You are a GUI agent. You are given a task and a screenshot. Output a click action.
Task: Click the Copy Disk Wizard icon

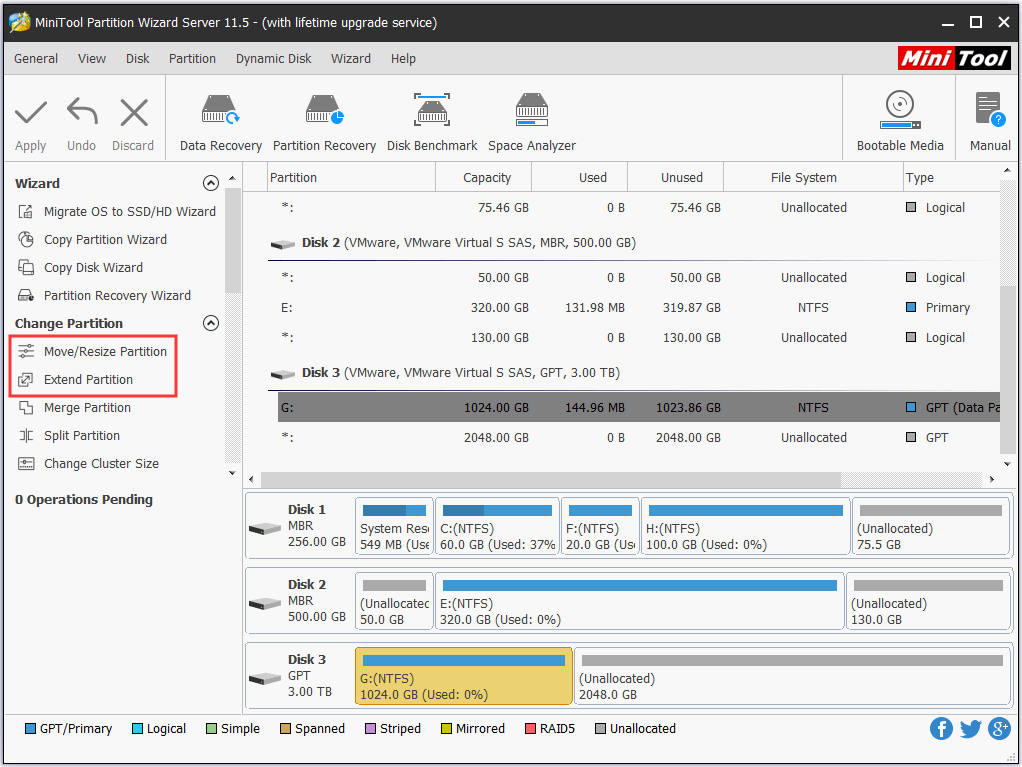coord(26,268)
